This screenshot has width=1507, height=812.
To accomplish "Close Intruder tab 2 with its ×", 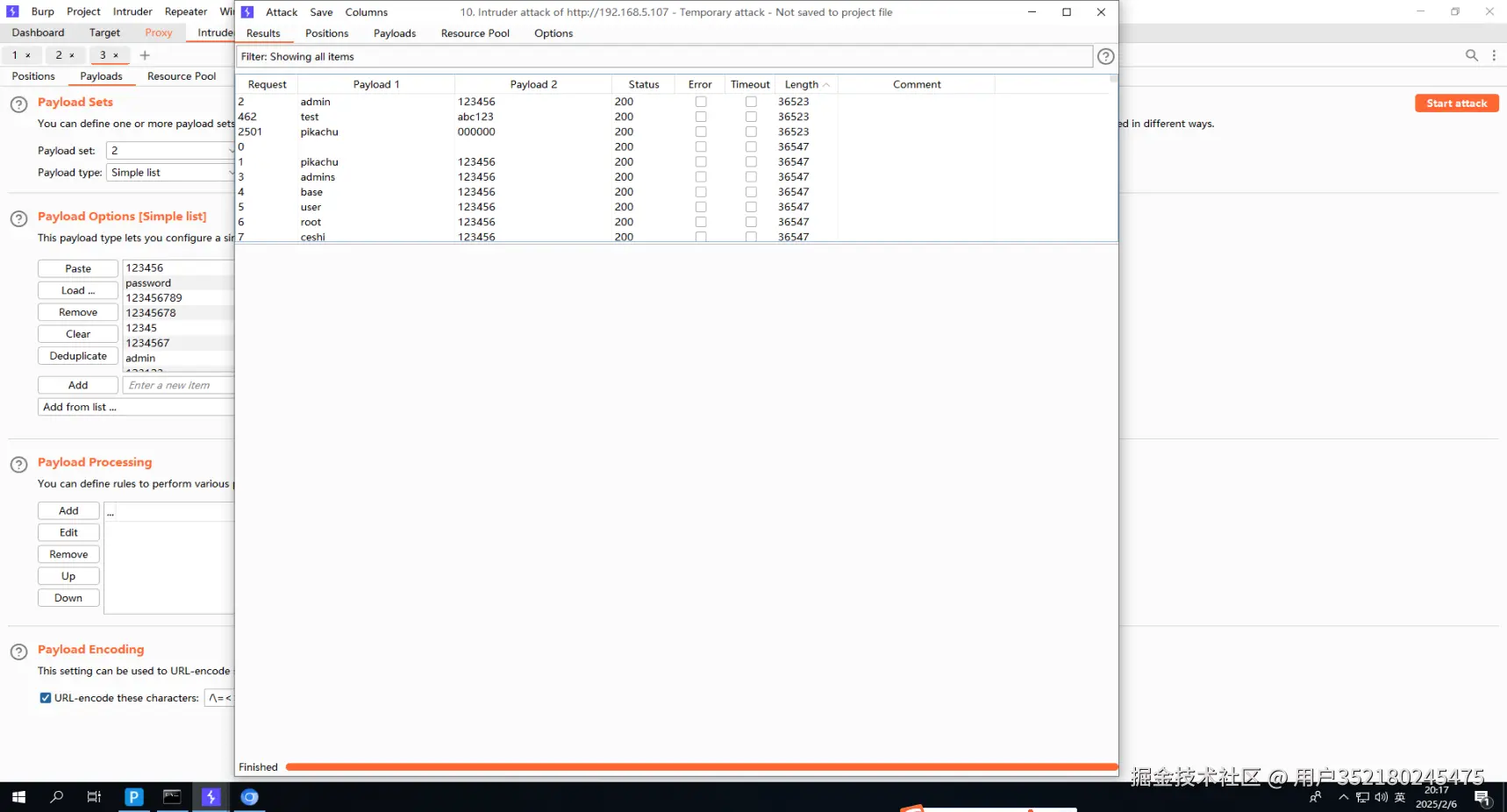I will point(72,55).
